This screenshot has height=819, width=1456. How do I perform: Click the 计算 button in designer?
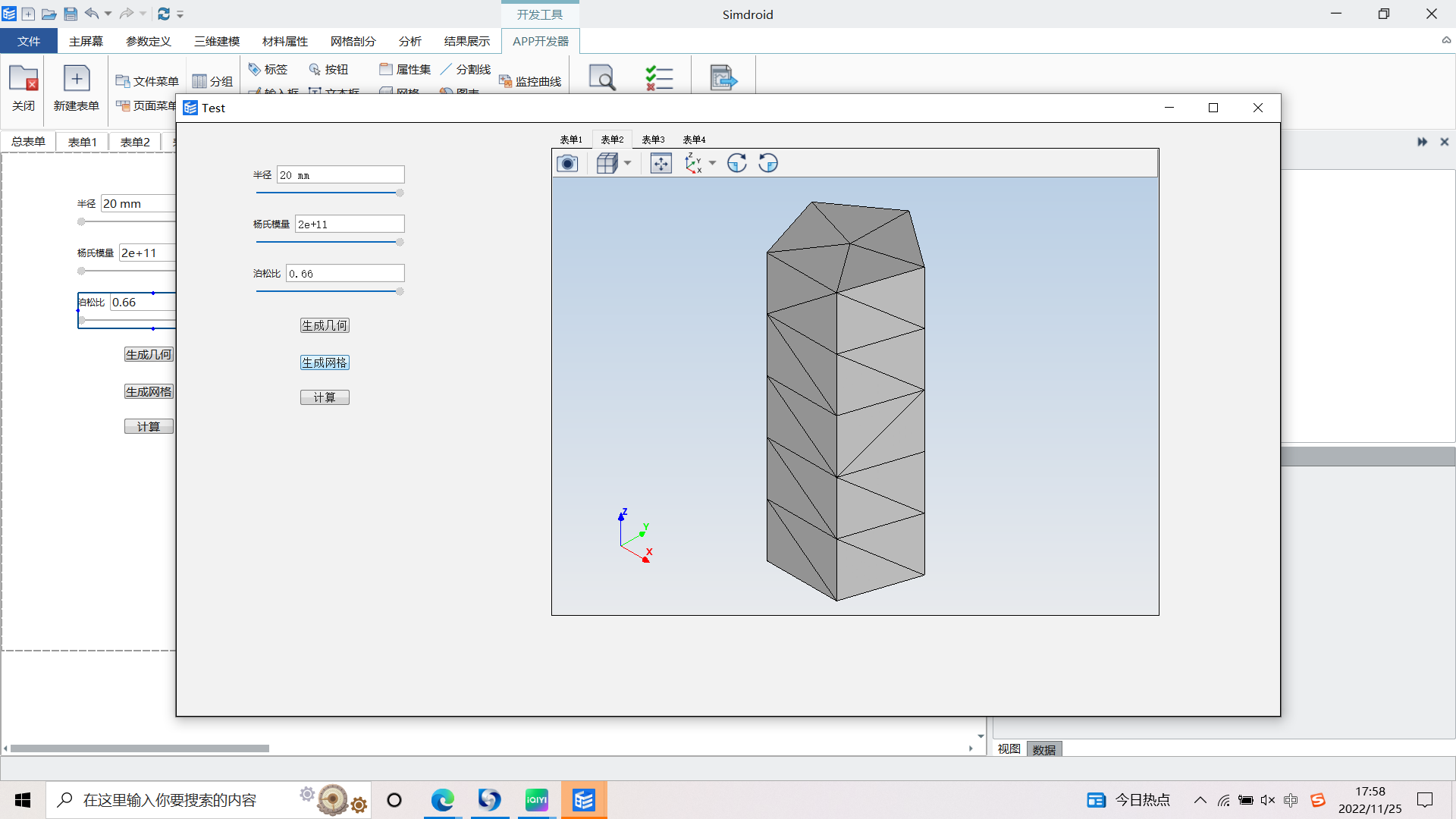coord(149,426)
